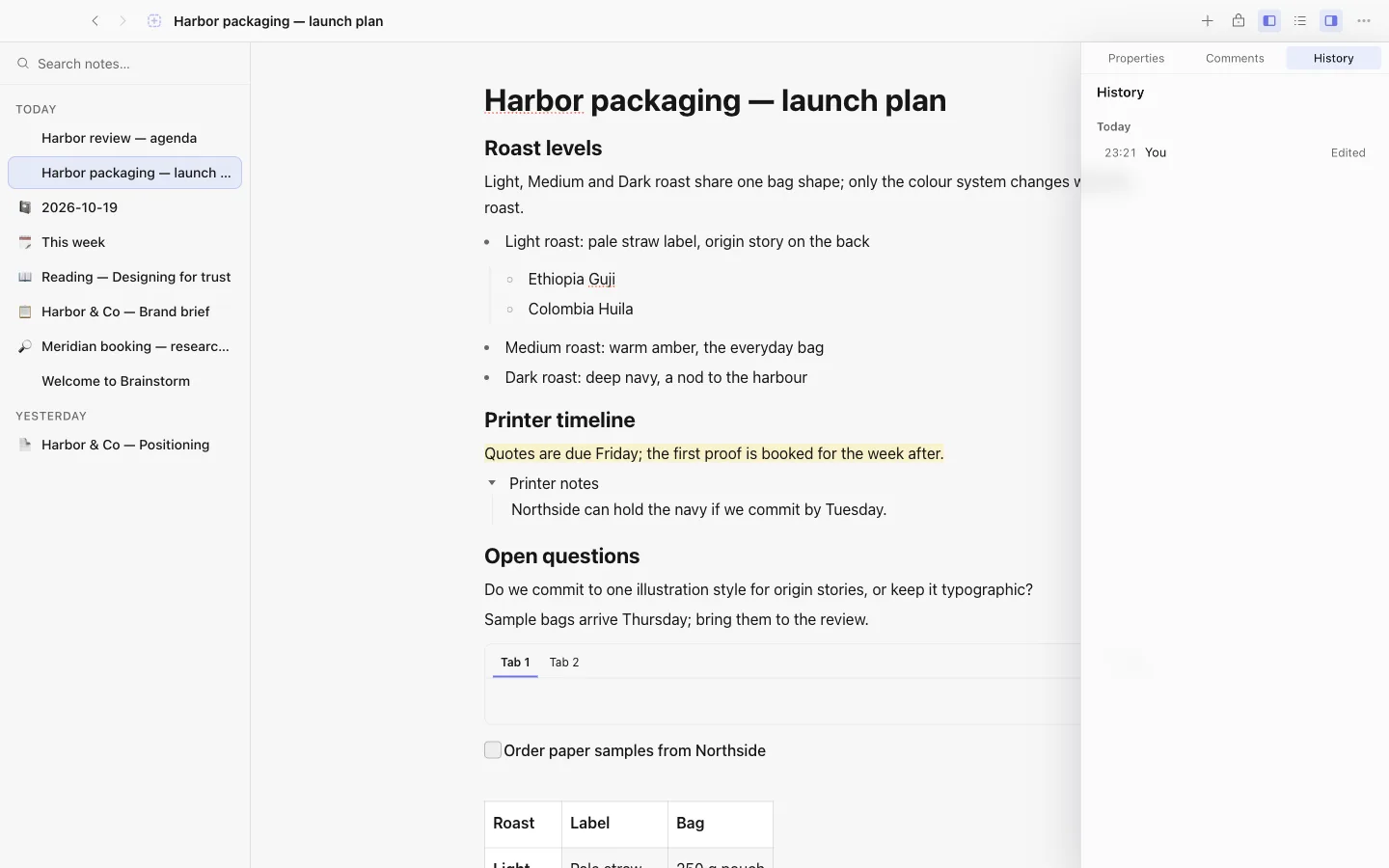Open Harbor & Co — Brand brief note

click(124, 312)
